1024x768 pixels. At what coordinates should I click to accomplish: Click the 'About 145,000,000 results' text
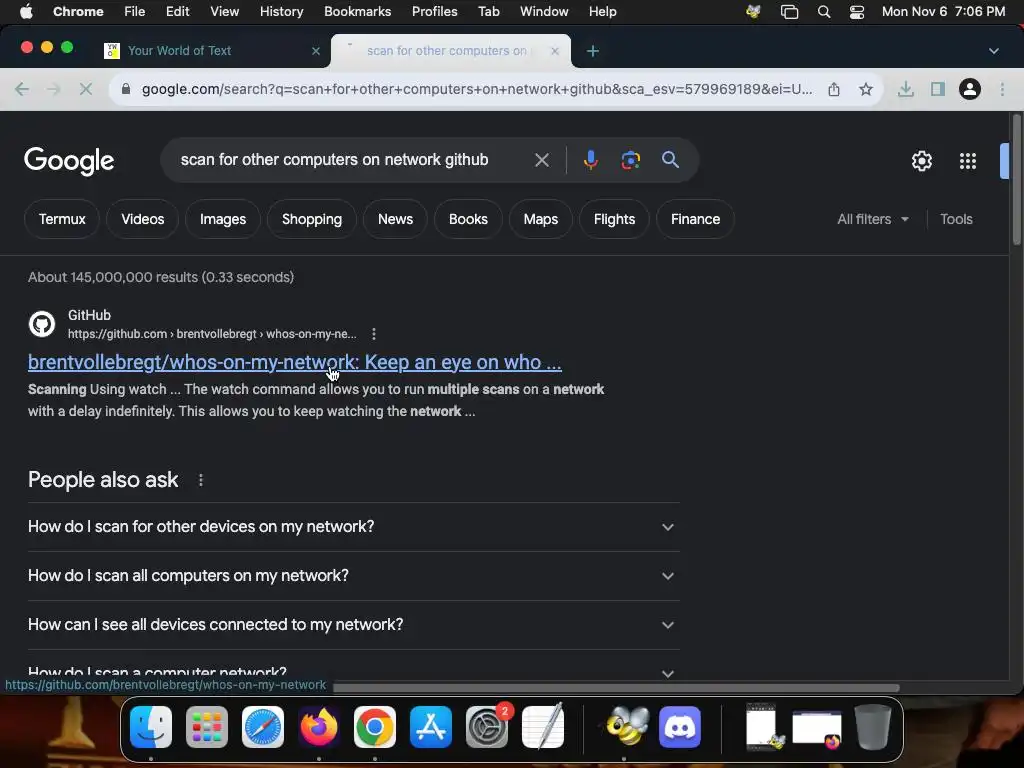(x=161, y=277)
